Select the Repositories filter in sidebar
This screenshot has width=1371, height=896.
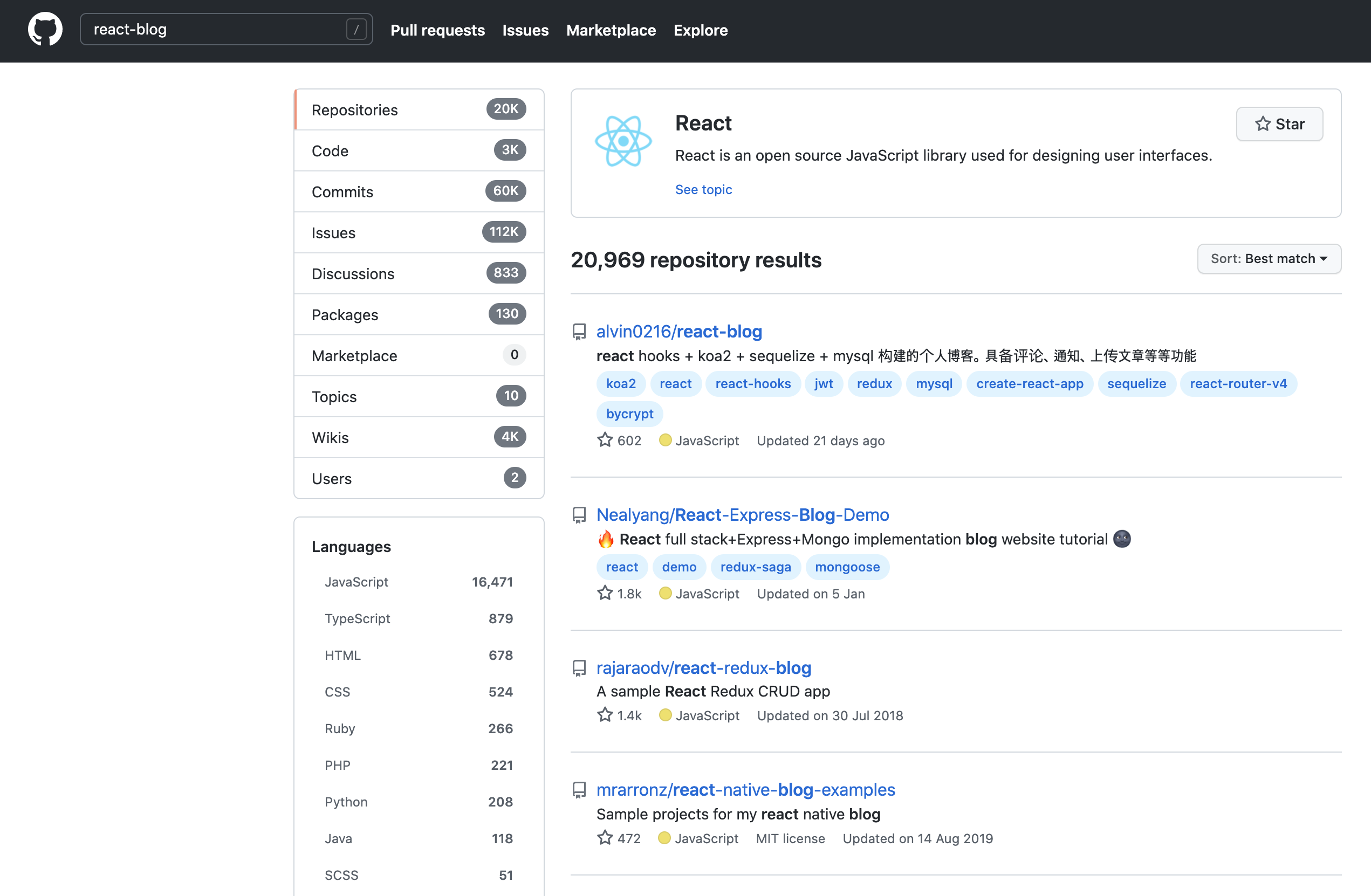point(419,109)
